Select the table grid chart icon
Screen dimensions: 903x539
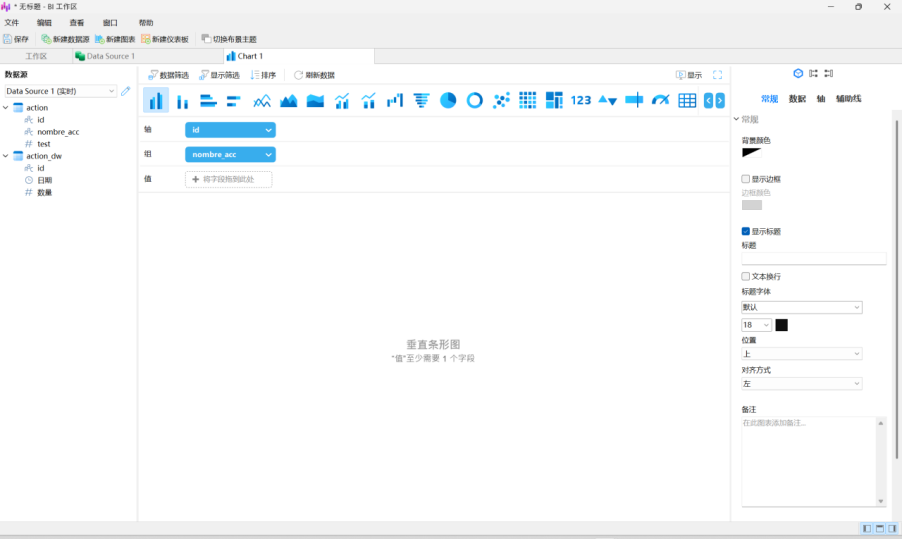click(687, 100)
